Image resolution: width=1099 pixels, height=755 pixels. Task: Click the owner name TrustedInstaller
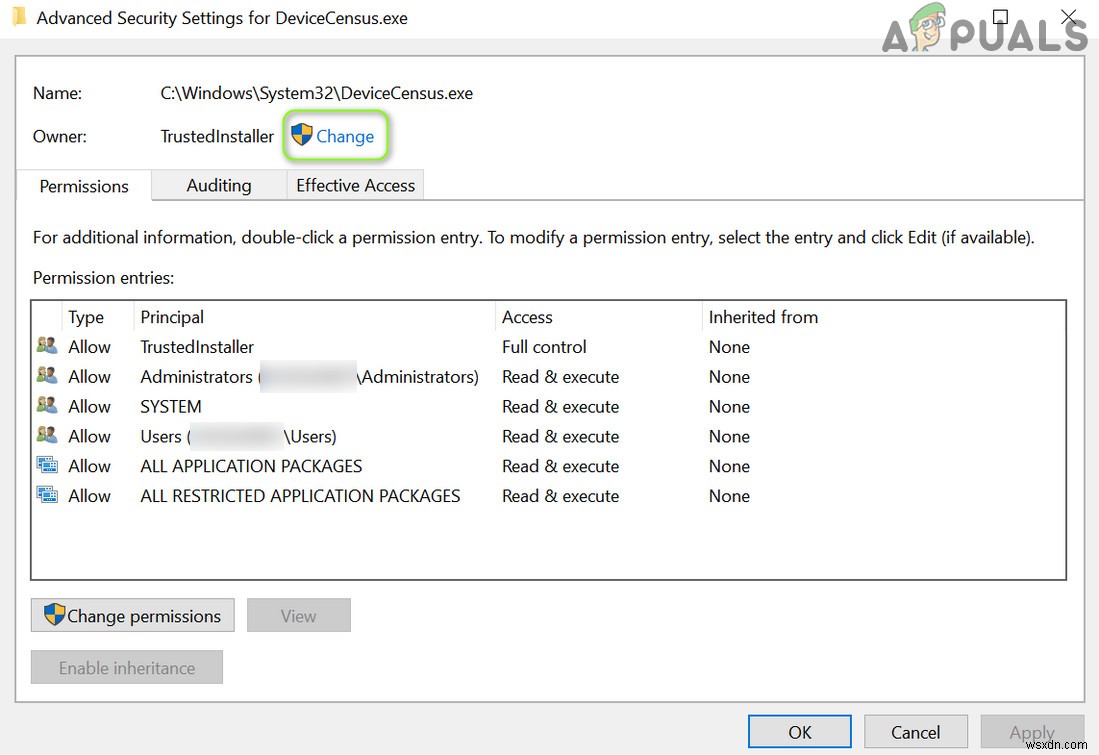click(x=217, y=136)
